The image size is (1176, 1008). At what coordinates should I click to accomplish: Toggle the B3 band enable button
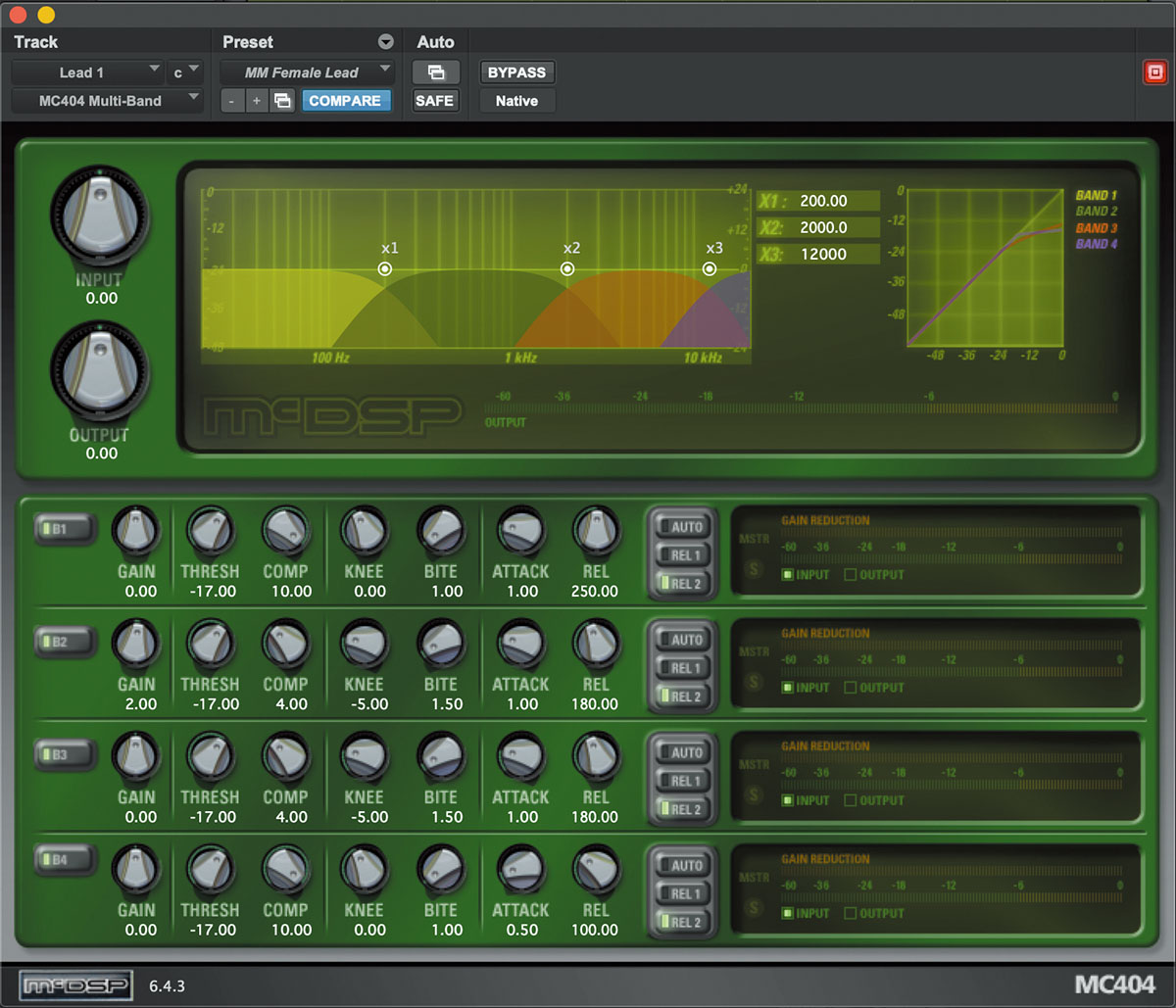[x=65, y=754]
